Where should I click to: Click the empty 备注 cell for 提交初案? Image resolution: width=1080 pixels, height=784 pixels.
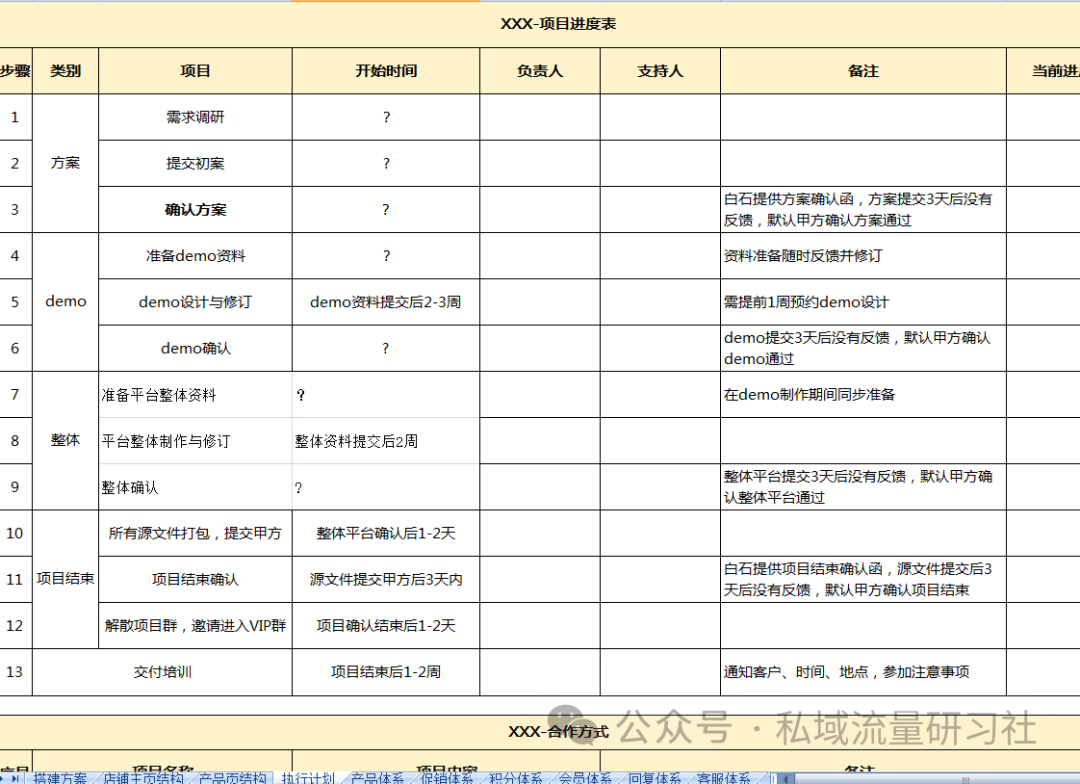point(864,163)
